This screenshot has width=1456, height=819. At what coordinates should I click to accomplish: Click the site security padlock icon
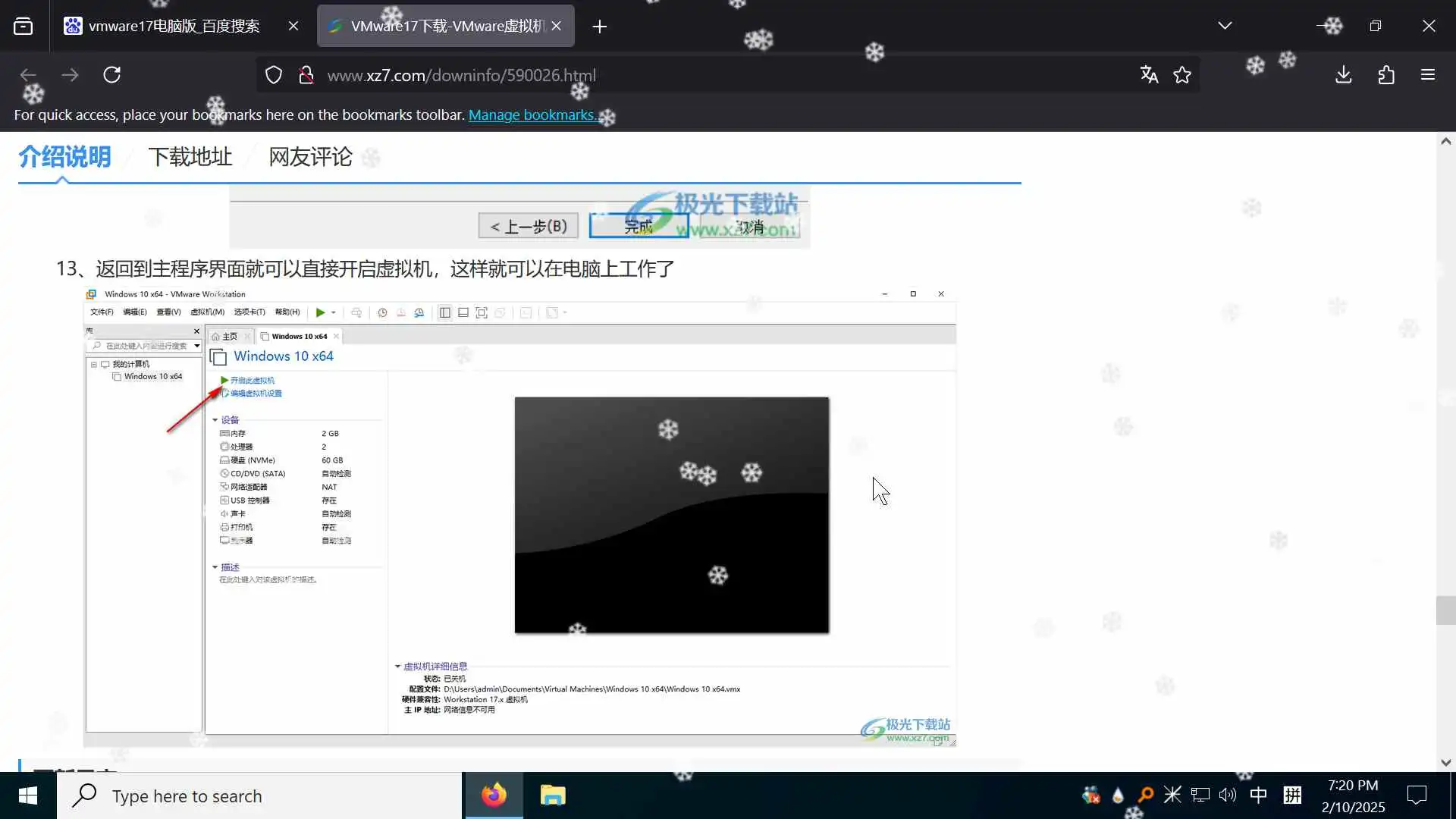[x=306, y=75]
